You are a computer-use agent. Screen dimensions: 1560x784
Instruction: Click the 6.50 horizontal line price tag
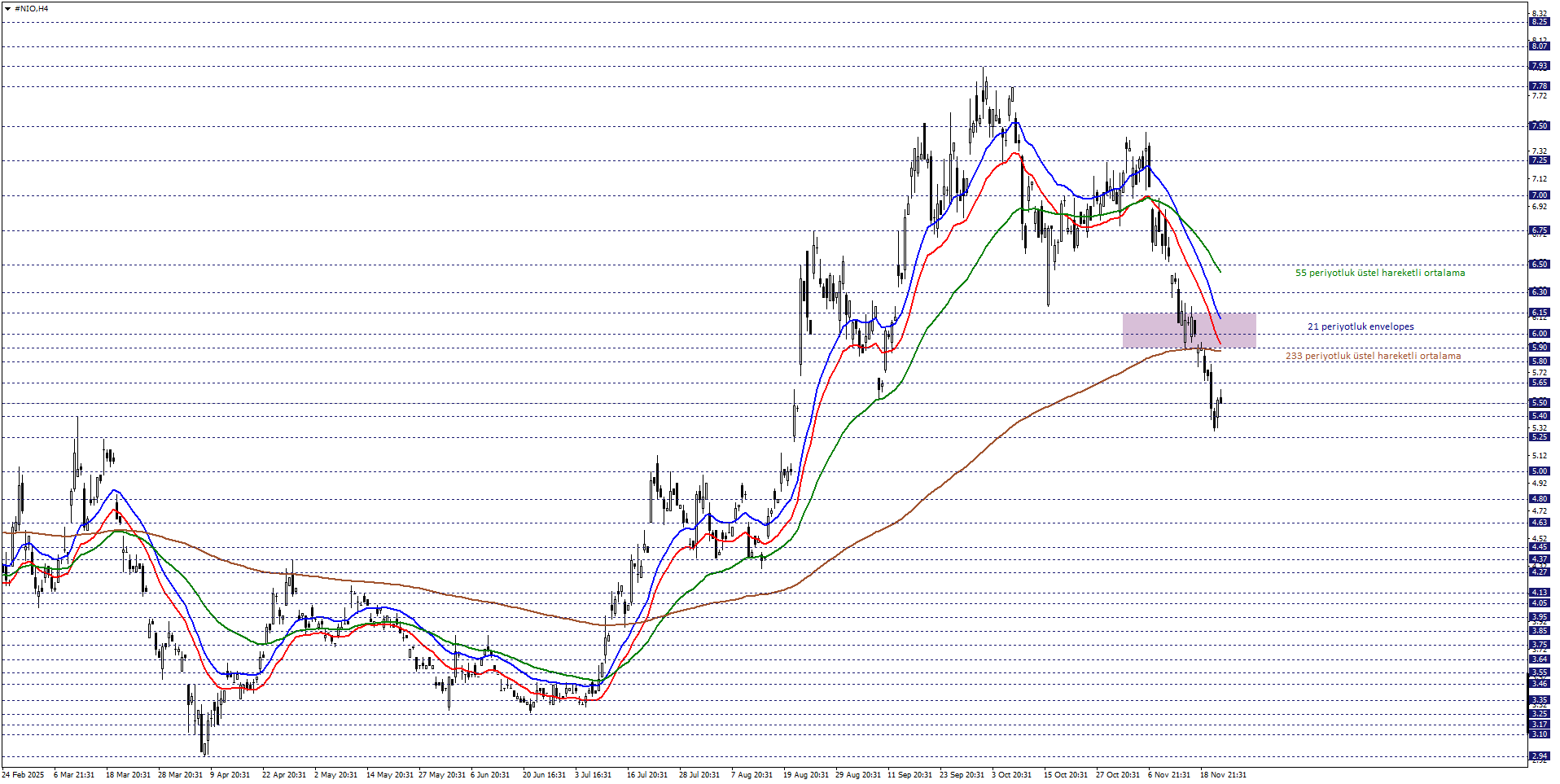coord(1539,265)
